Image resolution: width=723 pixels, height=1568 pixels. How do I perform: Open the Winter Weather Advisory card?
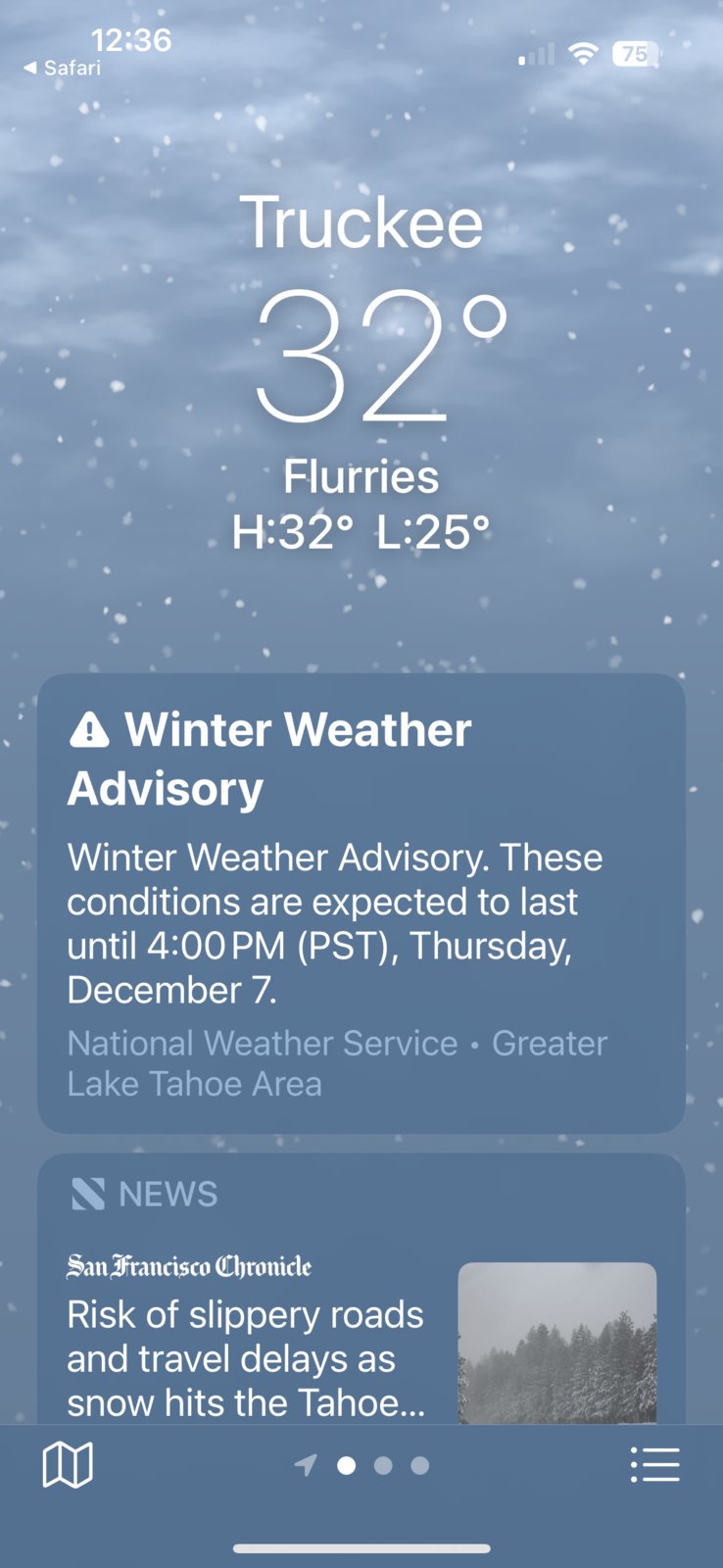tap(361, 904)
